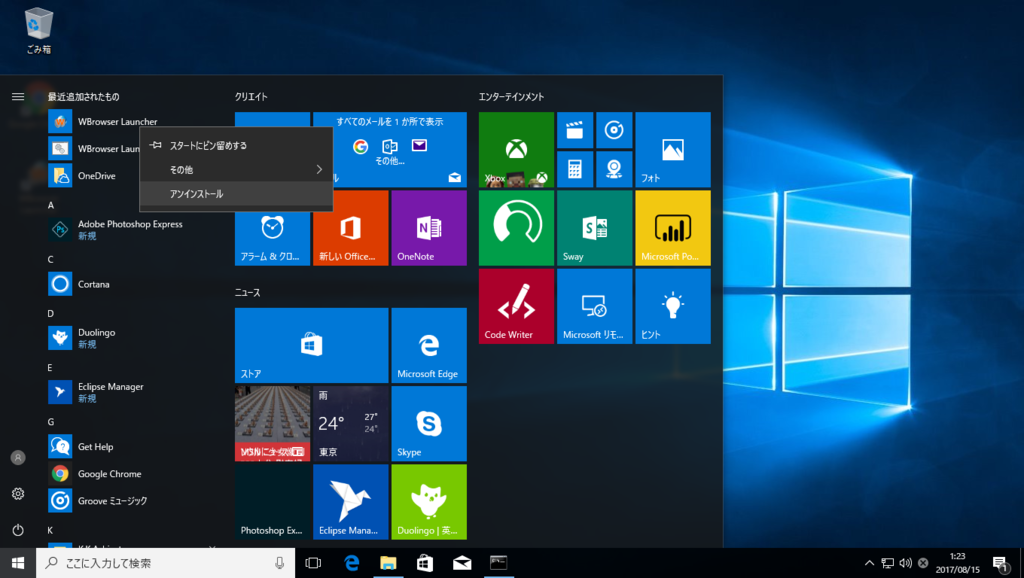Expand the その他 submenu arrow
The height and width of the screenshot is (578, 1024).
coord(319,170)
